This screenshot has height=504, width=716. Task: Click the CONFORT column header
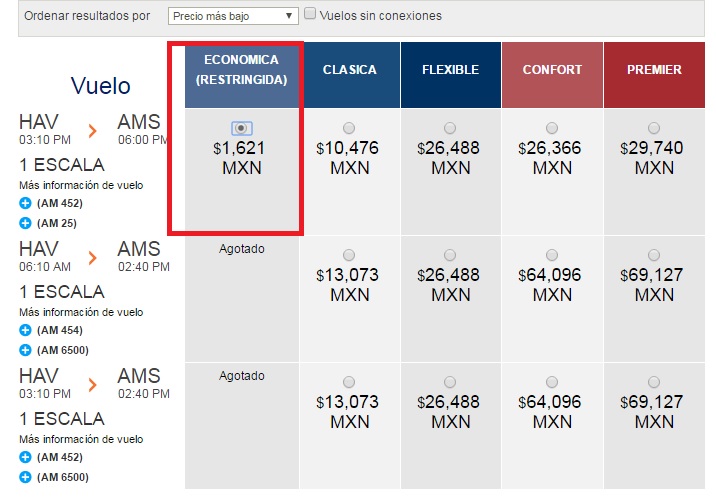[x=553, y=75]
